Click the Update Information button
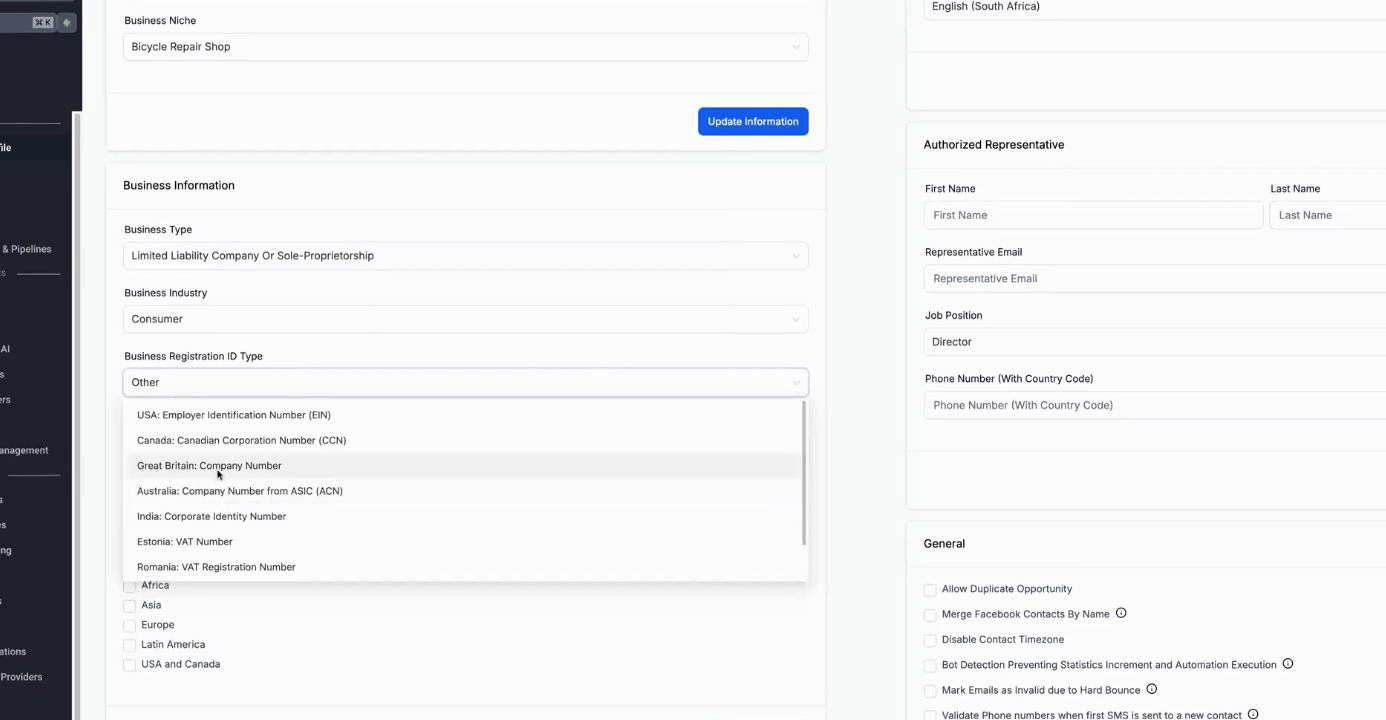The width and height of the screenshot is (1386, 720). pos(752,122)
